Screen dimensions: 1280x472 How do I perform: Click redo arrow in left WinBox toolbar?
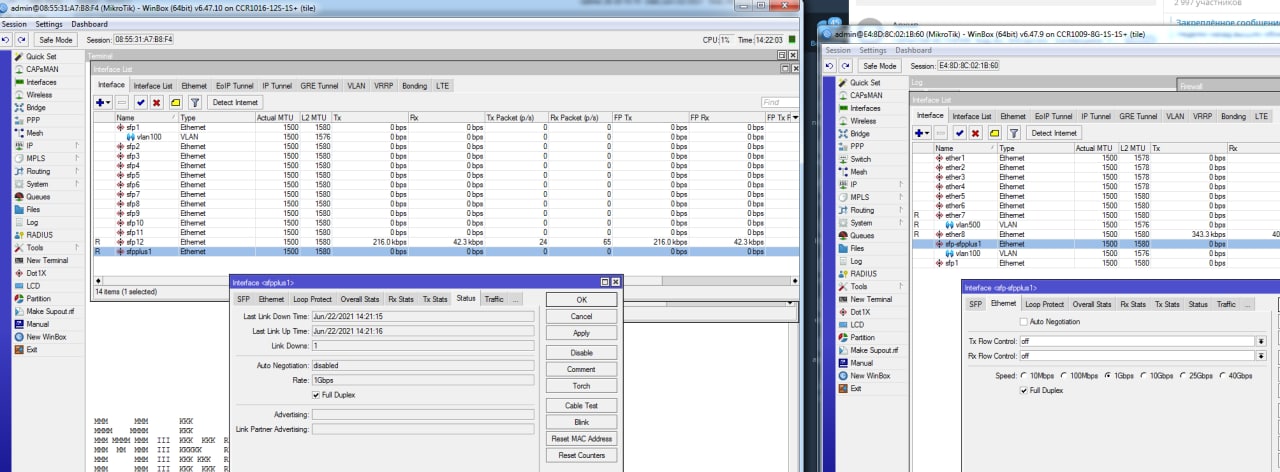pos(21,40)
